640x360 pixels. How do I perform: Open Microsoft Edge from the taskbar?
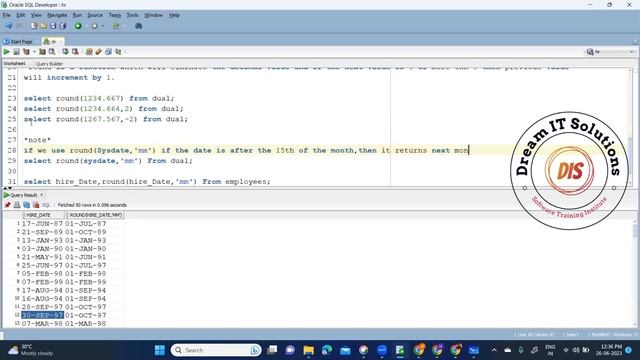pos(327,350)
